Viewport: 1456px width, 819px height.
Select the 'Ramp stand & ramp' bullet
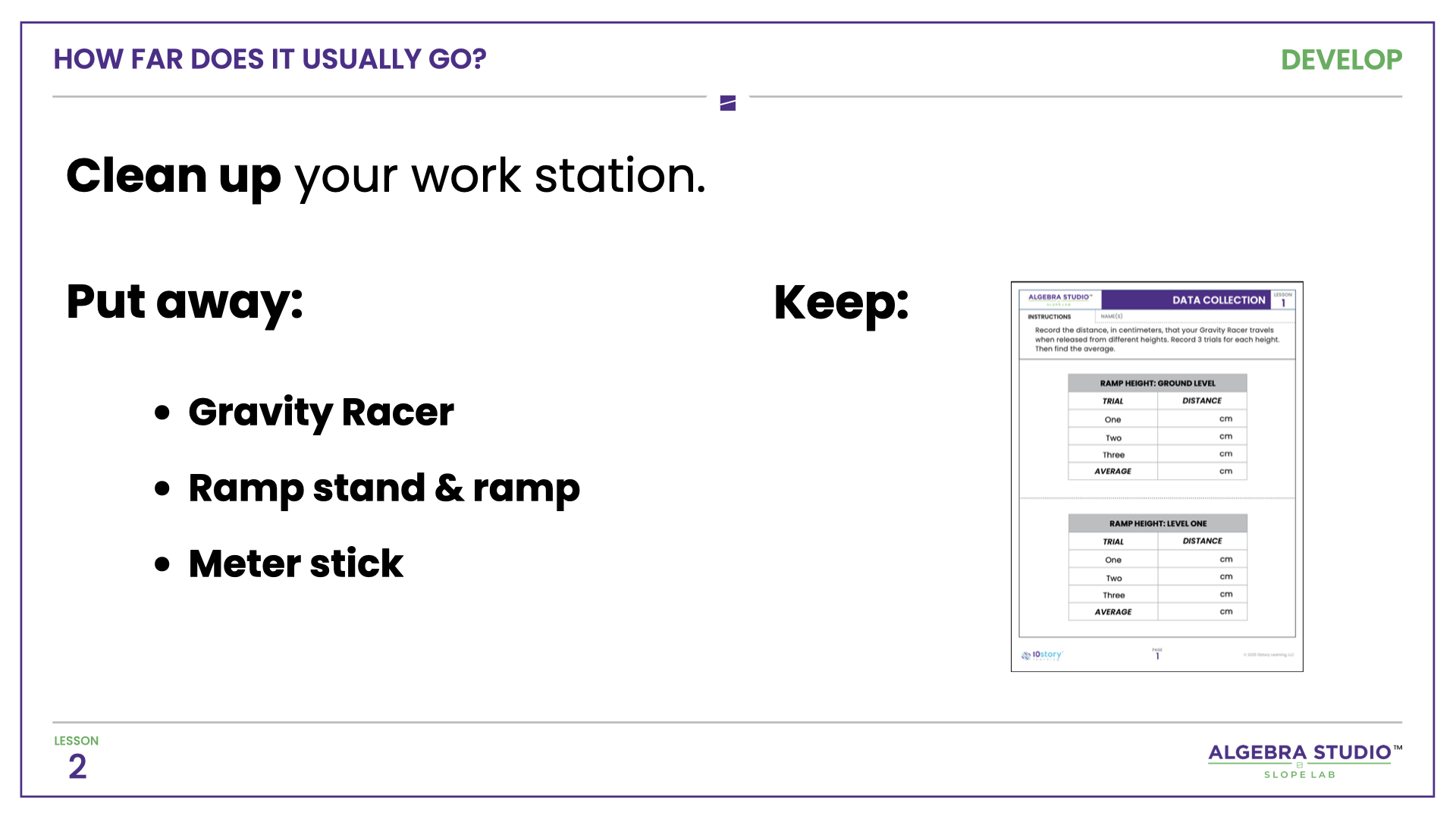click(384, 488)
